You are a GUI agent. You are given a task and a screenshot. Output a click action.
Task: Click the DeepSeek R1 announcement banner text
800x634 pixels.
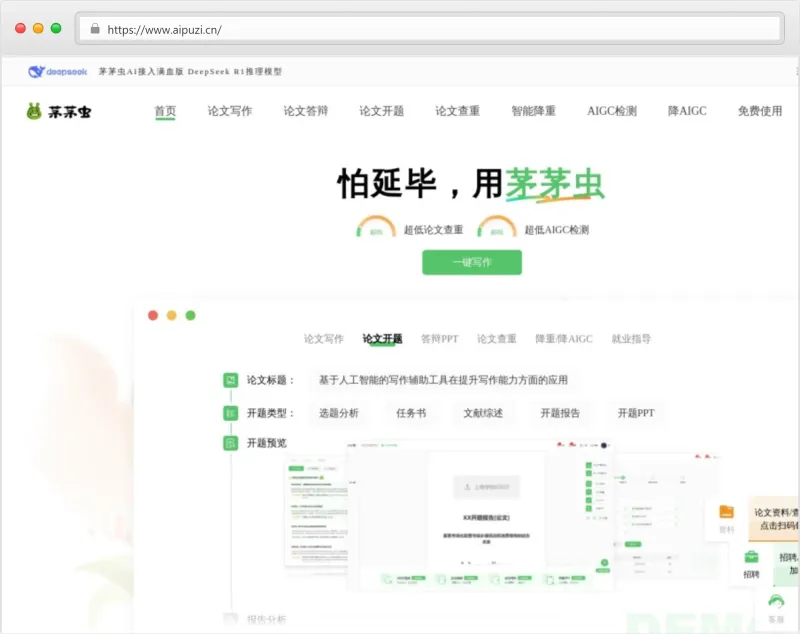click(x=190, y=71)
